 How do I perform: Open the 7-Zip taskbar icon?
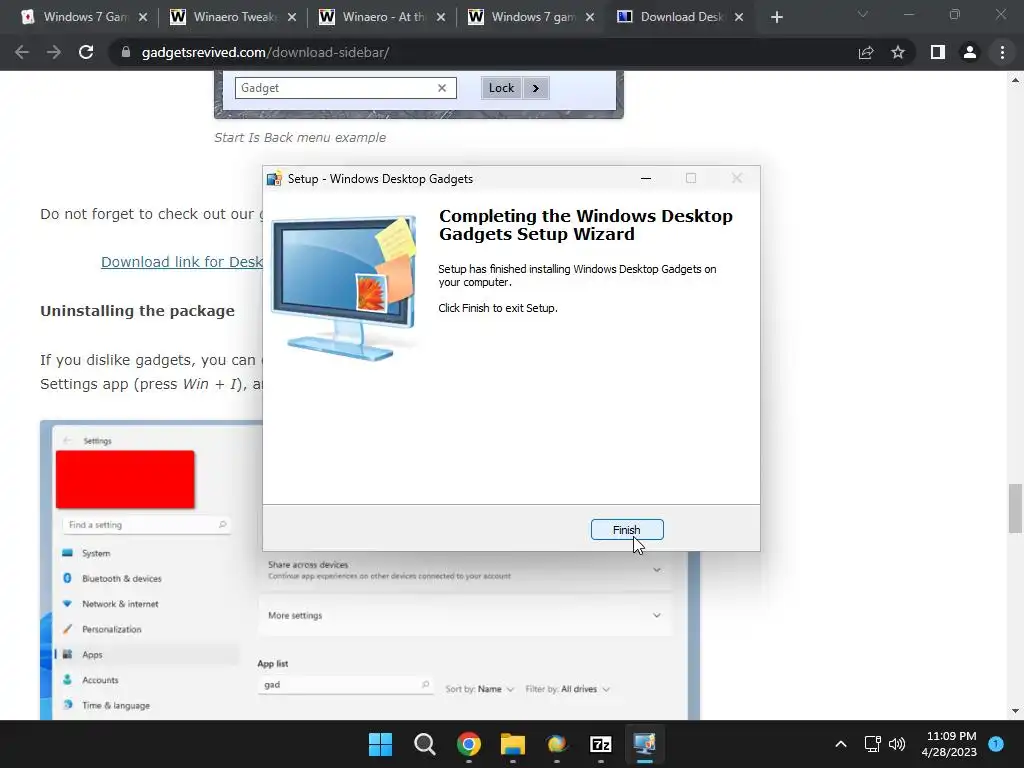(x=601, y=744)
